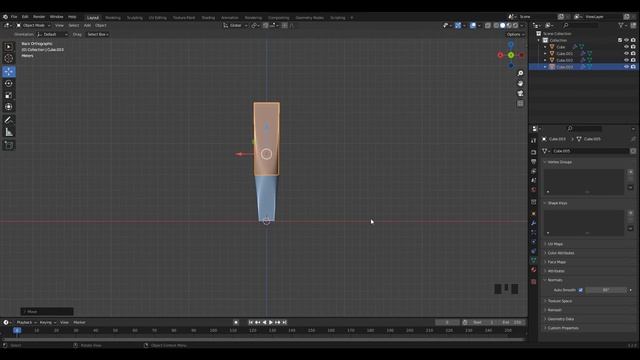Viewport: 640px width, 360px height.
Task: Open the timeline Marker menu
Action: tap(79, 322)
